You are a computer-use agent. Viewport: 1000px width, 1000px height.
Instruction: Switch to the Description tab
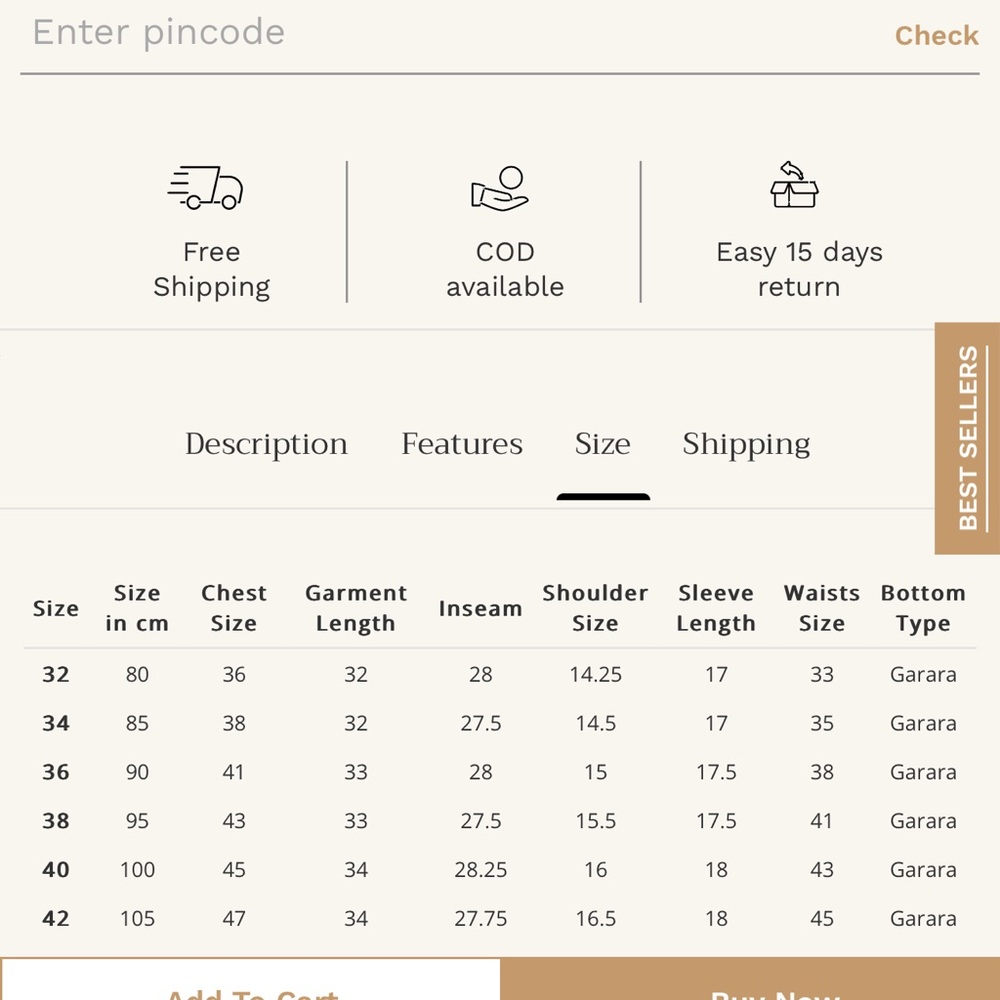pyautogui.click(x=267, y=445)
